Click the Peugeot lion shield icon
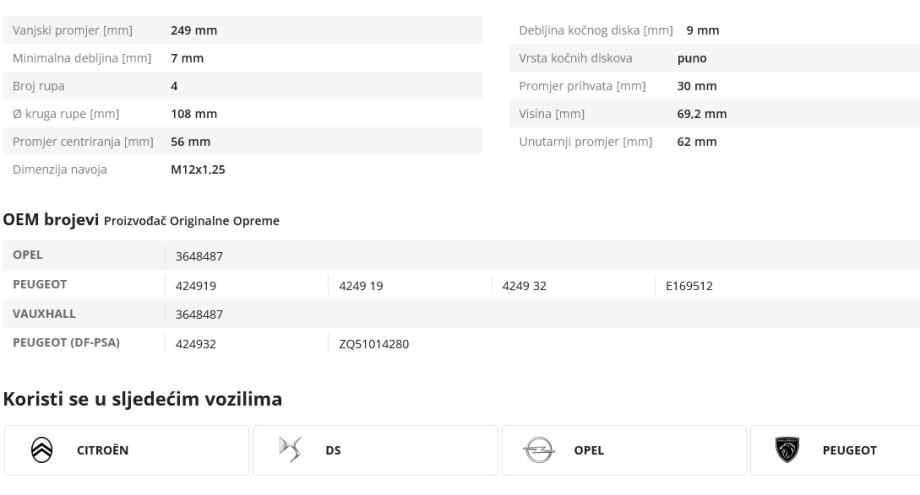This screenshot has width=920, height=495. (788, 450)
